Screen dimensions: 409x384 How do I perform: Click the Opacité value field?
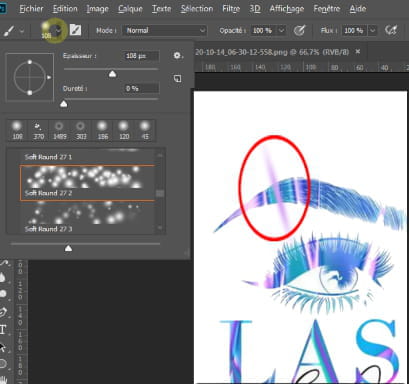(x=264, y=31)
